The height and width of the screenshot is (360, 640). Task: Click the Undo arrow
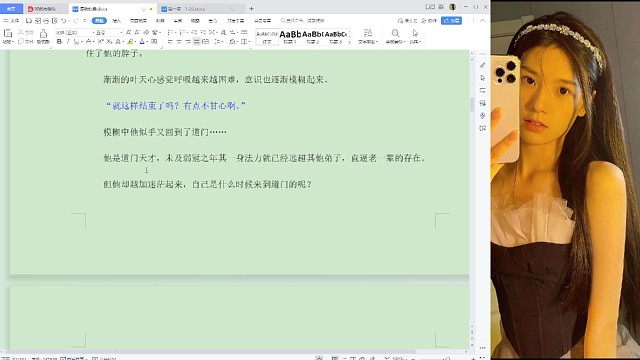(x=63, y=20)
